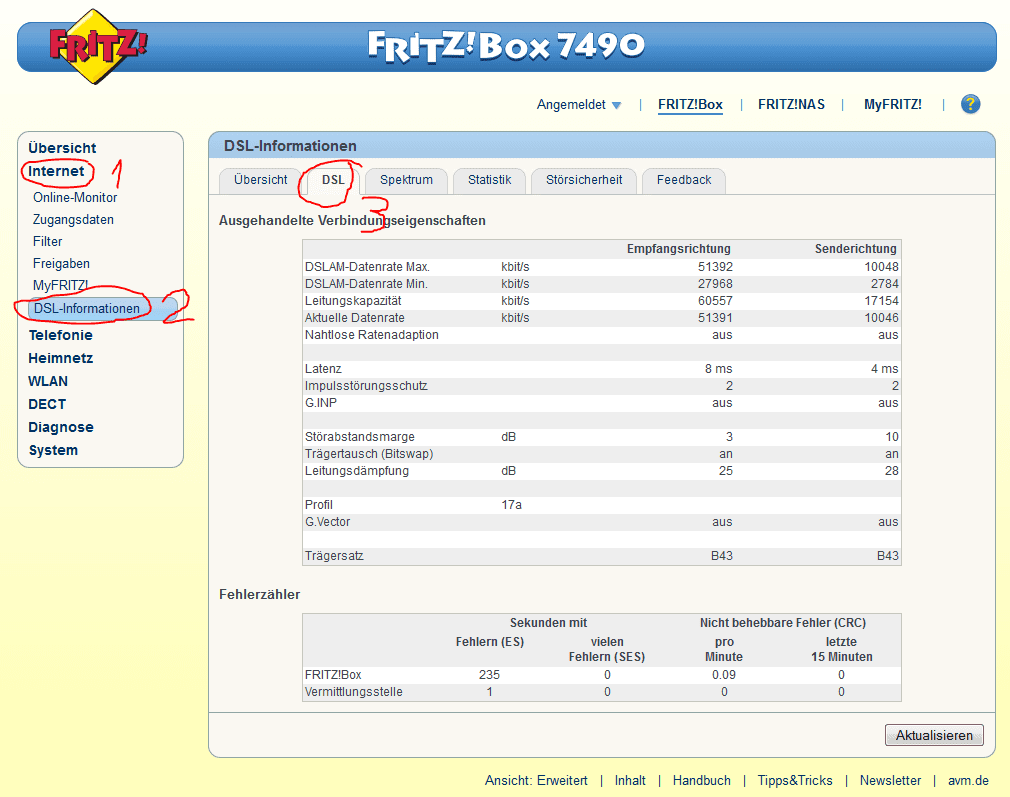
Task: Switch to the DSL tab
Action: [x=333, y=180]
